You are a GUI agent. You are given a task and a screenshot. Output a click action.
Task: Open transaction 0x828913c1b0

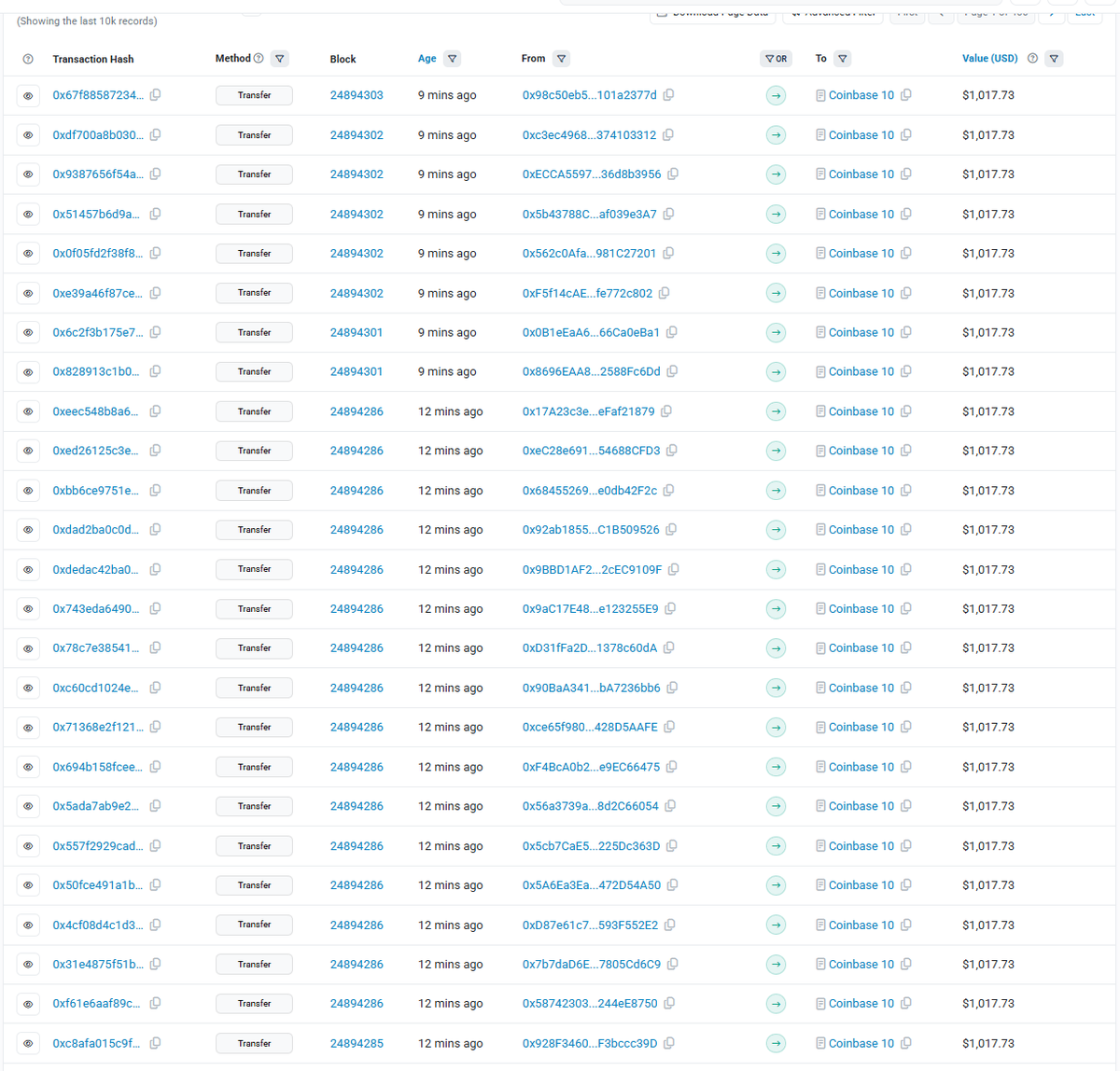coord(96,371)
